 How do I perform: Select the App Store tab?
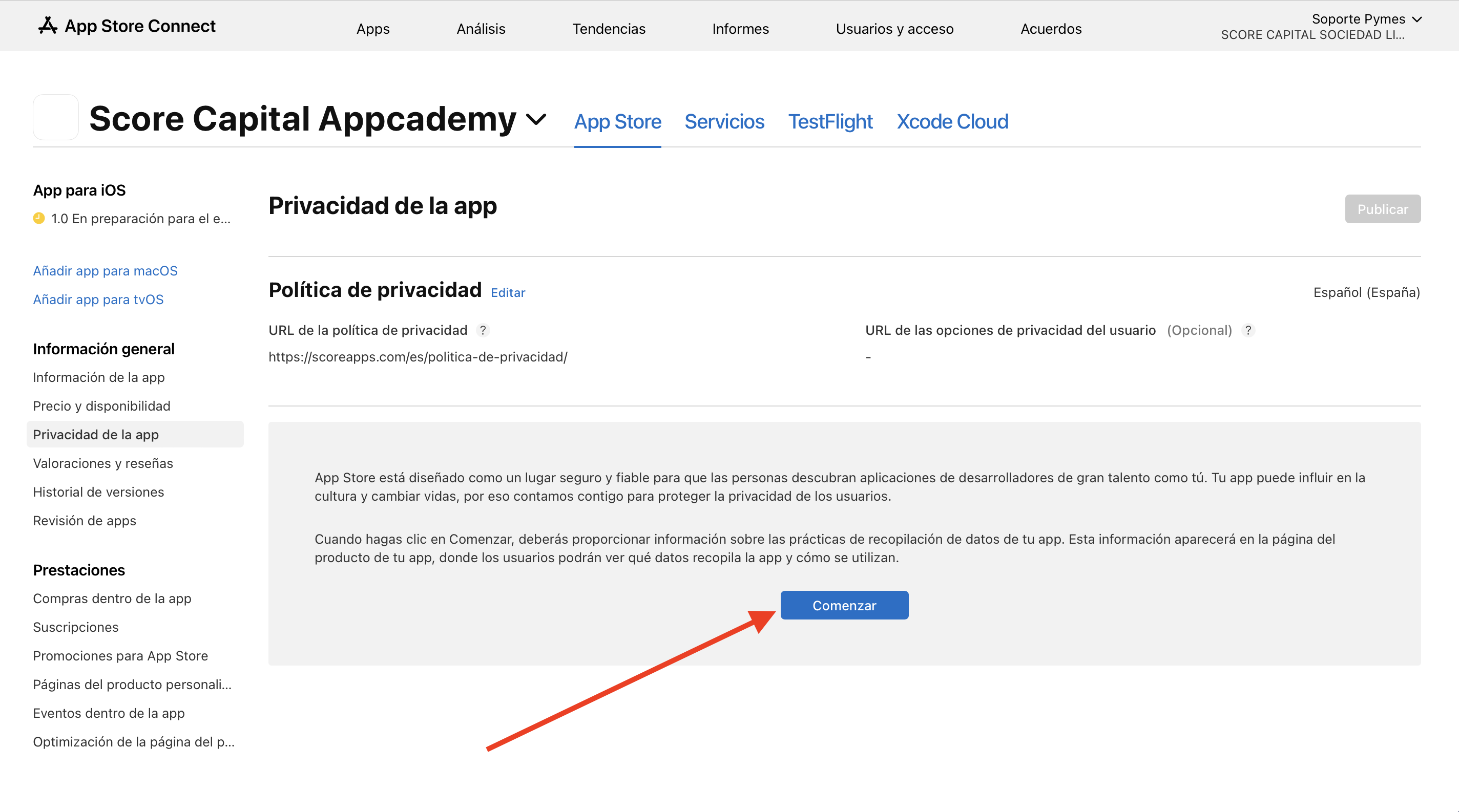click(x=617, y=122)
